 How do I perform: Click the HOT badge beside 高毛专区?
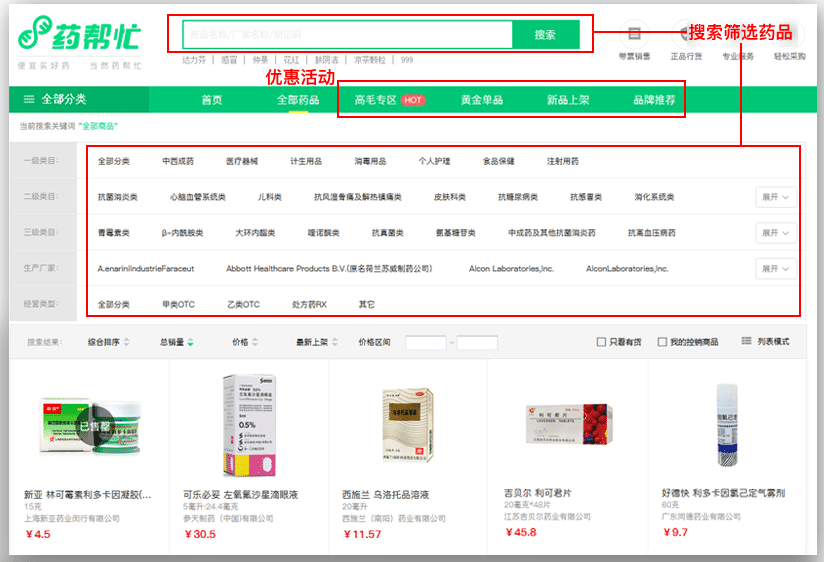click(x=413, y=100)
